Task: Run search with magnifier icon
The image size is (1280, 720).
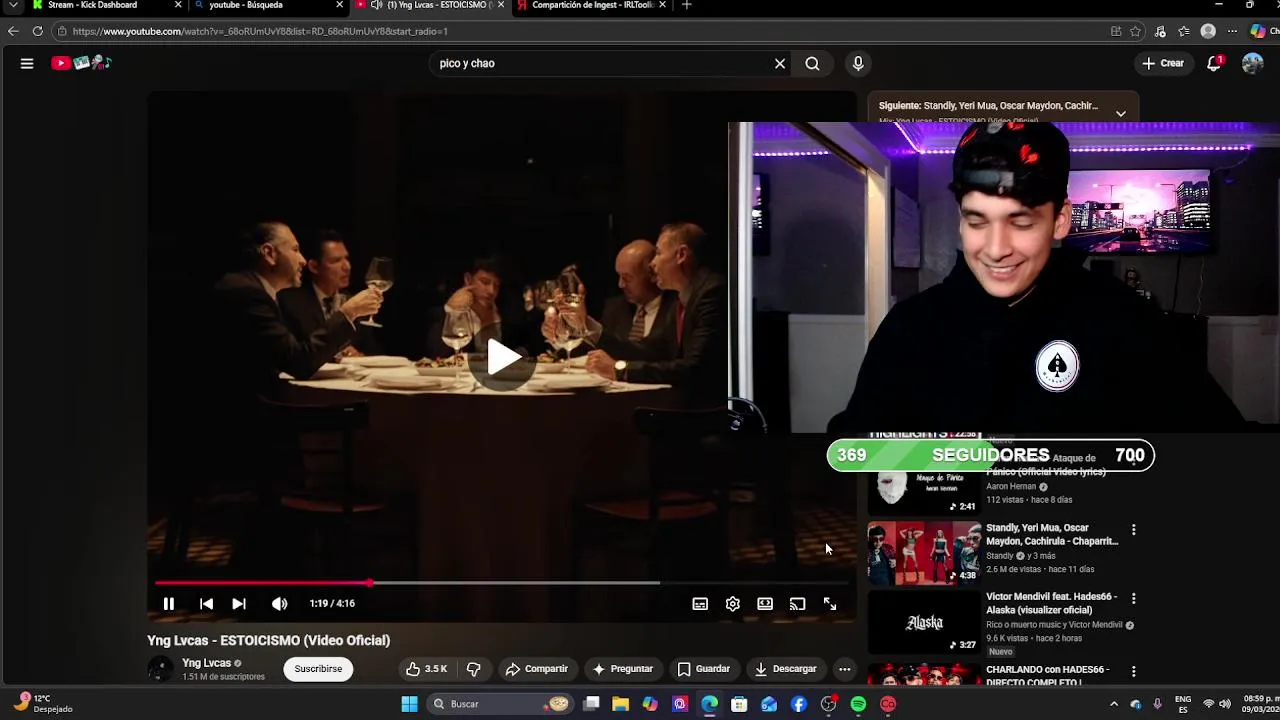Action: pos(812,63)
